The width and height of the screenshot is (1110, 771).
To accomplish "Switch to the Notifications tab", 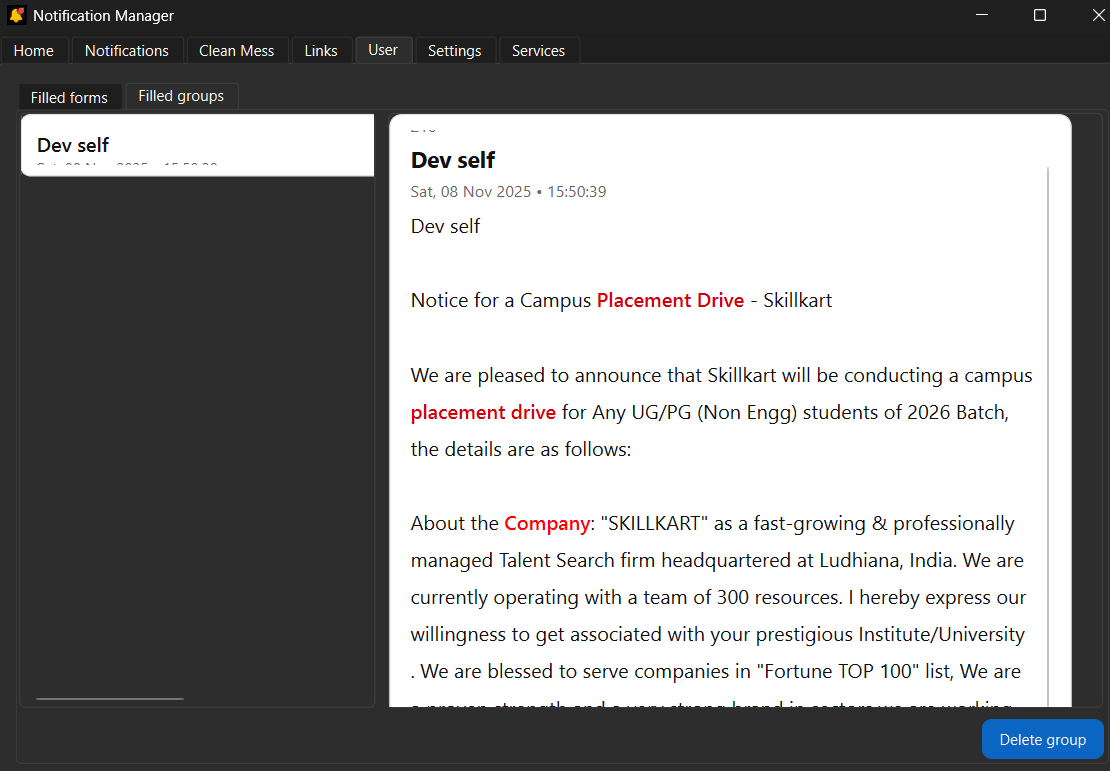I will click(x=127, y=51).
